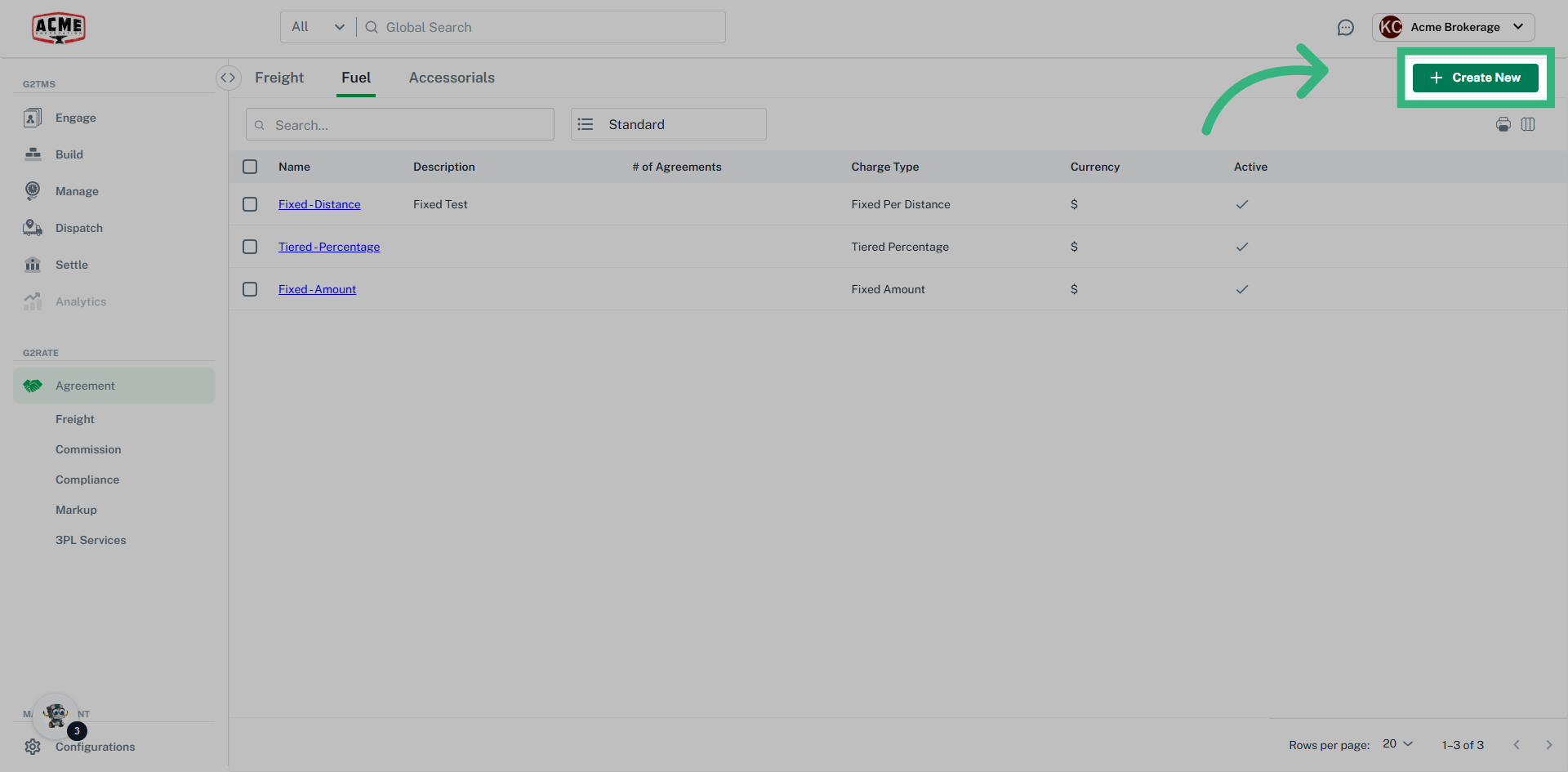Viewport: 1568px width, 772px height.
Task: Open the column chooser icon
Action: pyautogui.click(x=1528, y=124)
